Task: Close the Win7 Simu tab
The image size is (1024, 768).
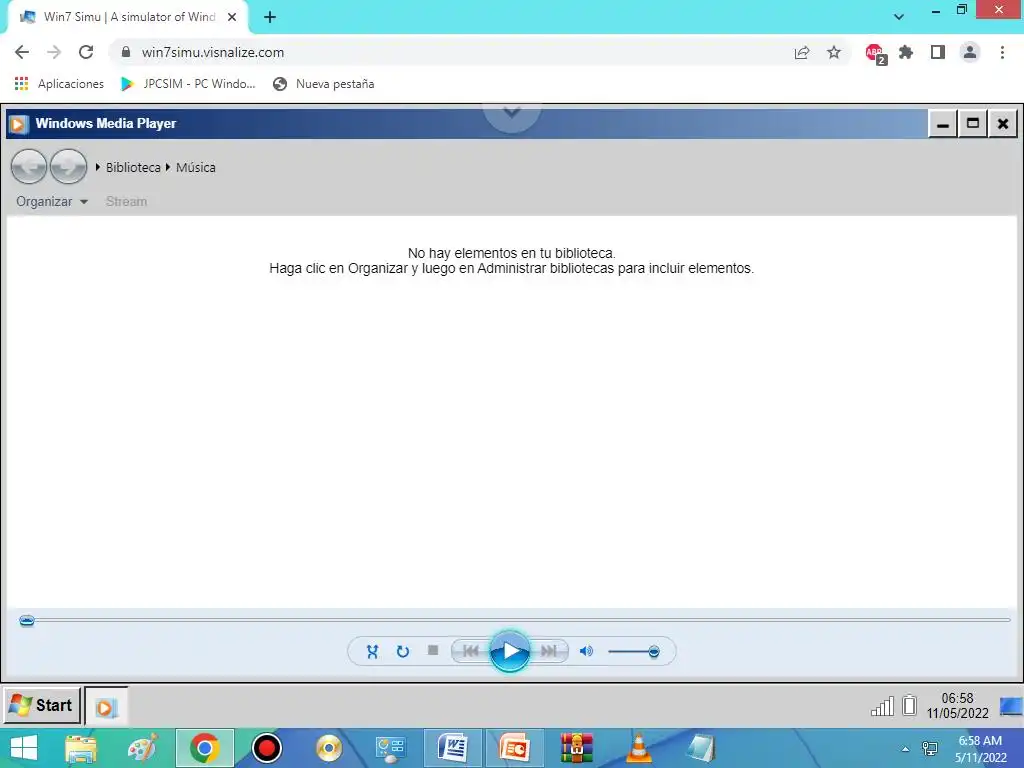Action: pyautogui.click(x=232, y=17)
